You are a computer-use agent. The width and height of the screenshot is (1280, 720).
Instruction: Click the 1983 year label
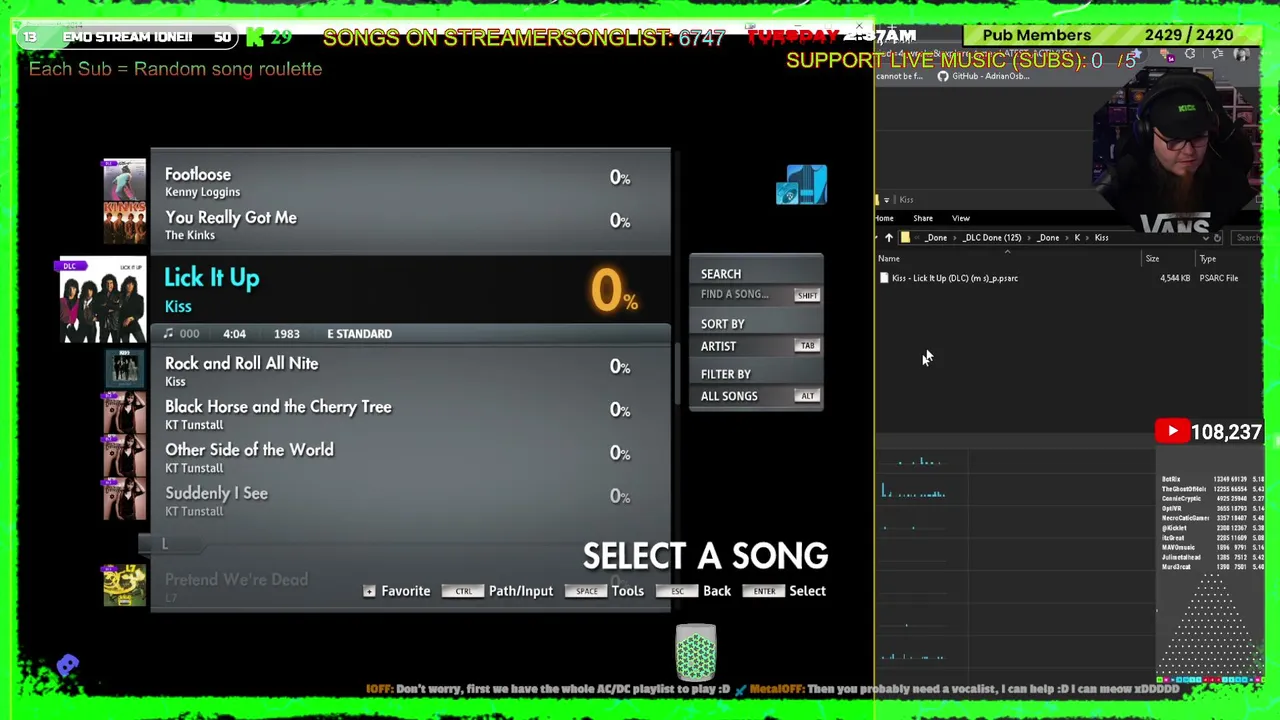point(286,334)
